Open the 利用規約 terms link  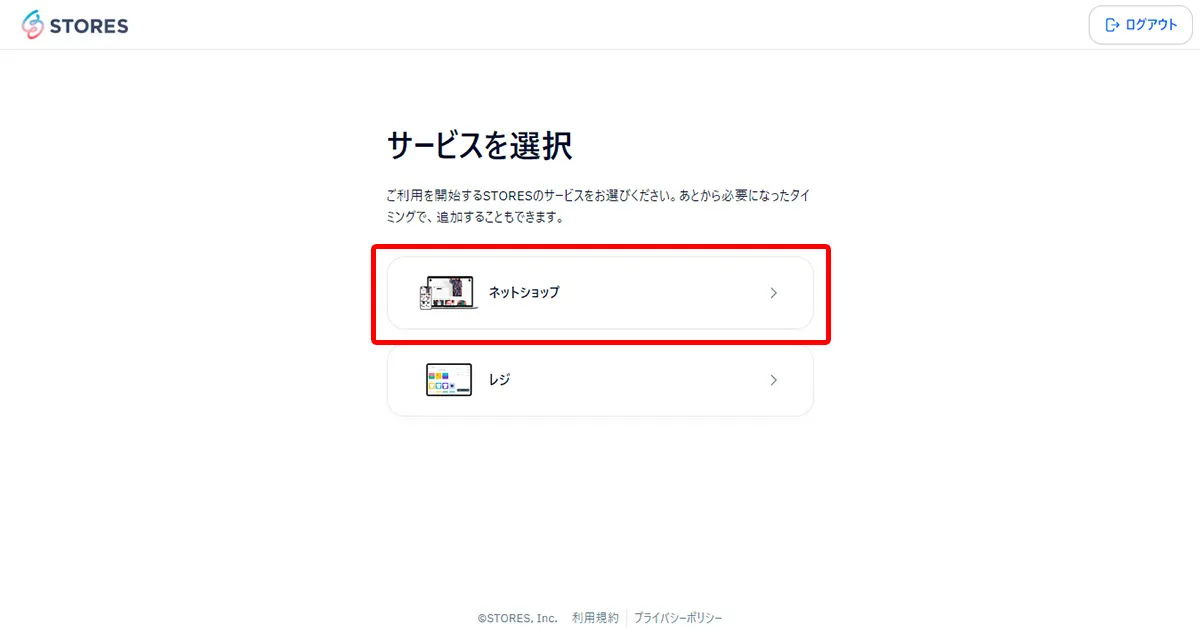click(594, 617)
